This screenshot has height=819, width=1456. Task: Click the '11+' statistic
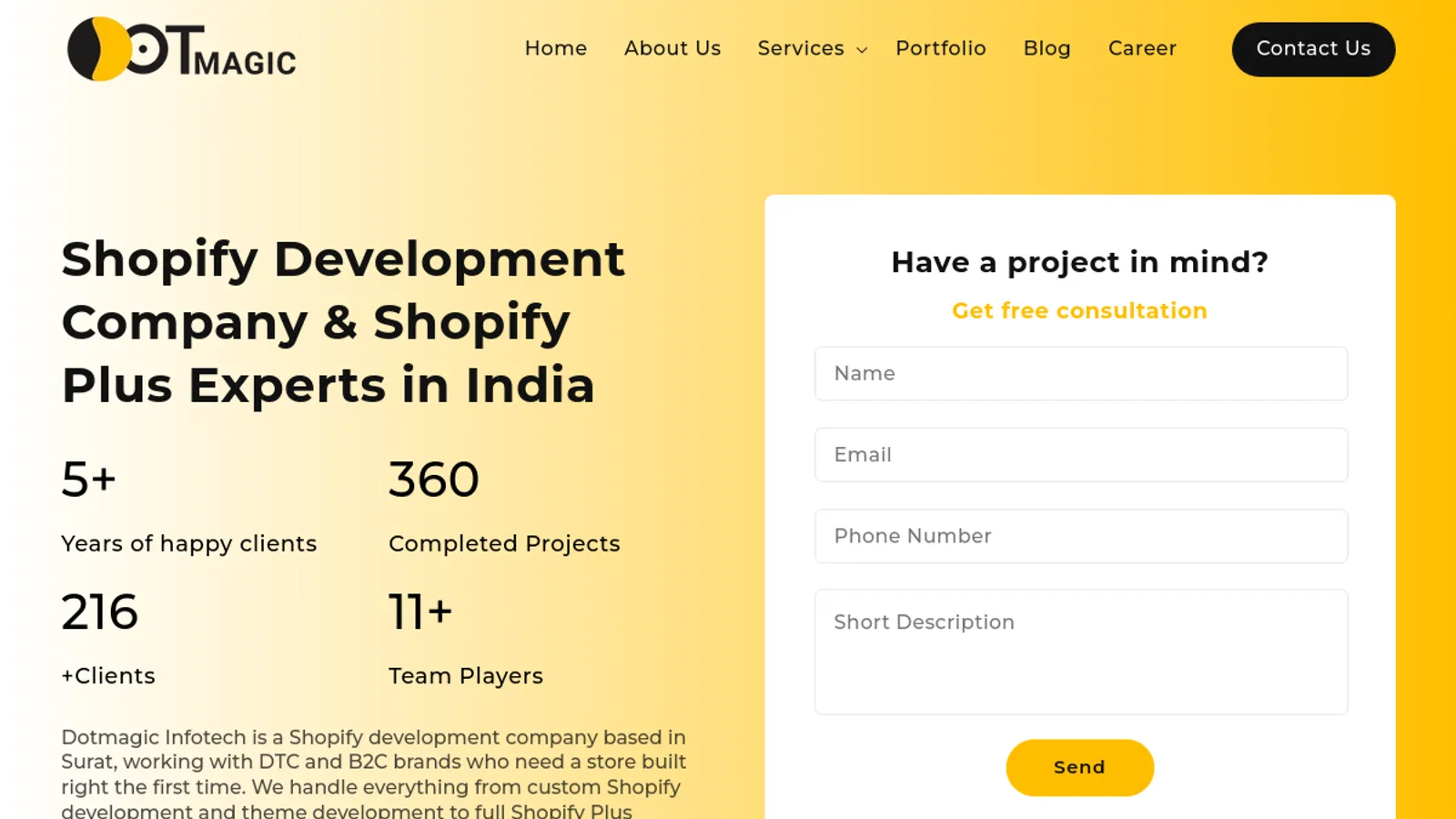coord(420,612)
